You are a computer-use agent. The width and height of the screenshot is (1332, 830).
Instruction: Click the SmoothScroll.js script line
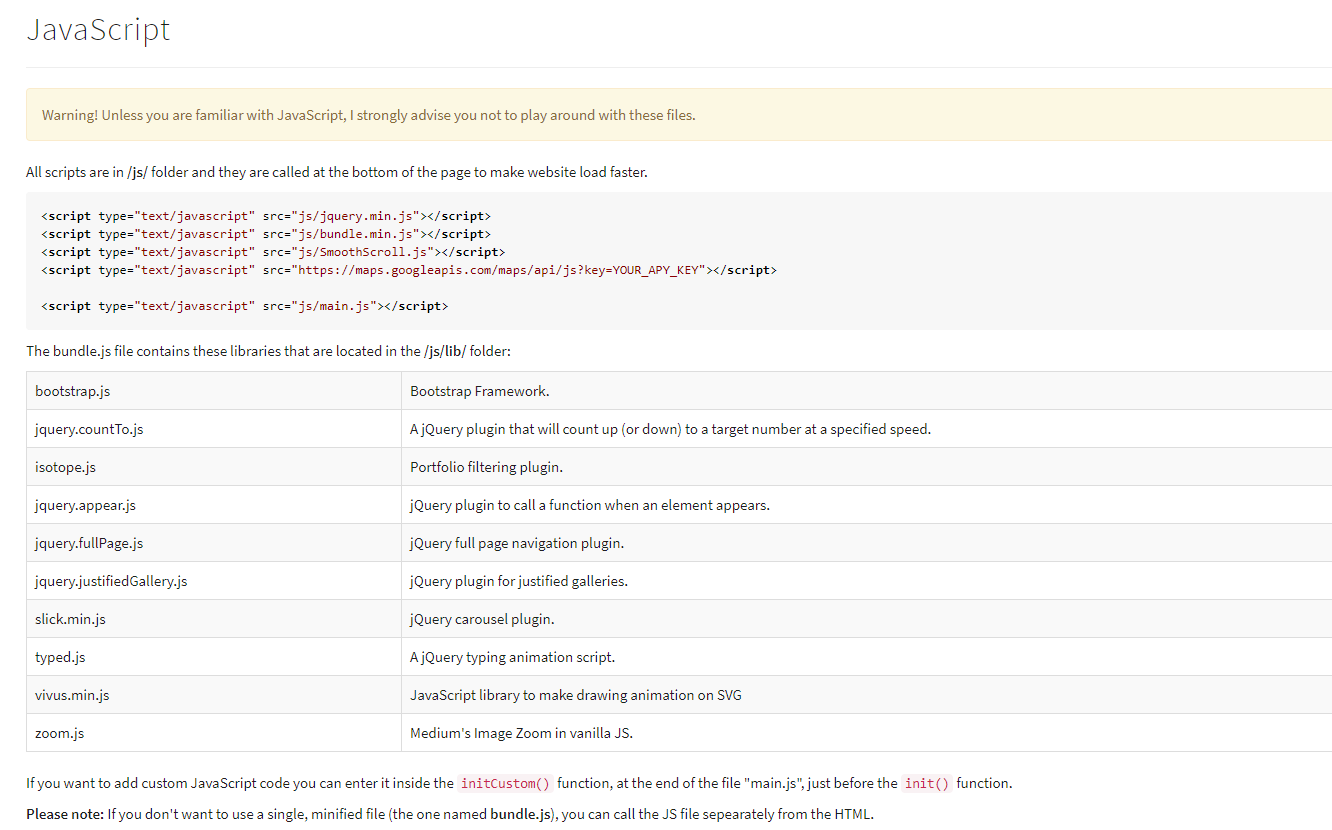(273, 252)
